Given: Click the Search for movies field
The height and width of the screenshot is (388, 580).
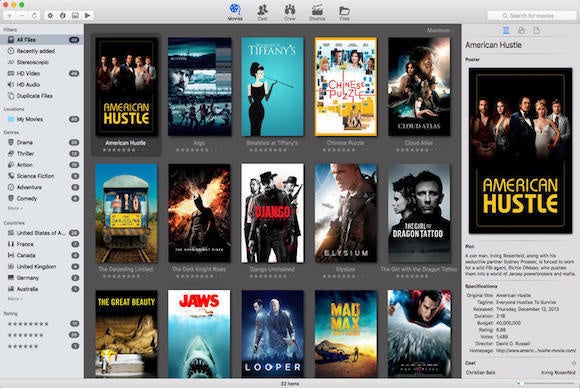Looking at the screenshot, I should [532, 16].
